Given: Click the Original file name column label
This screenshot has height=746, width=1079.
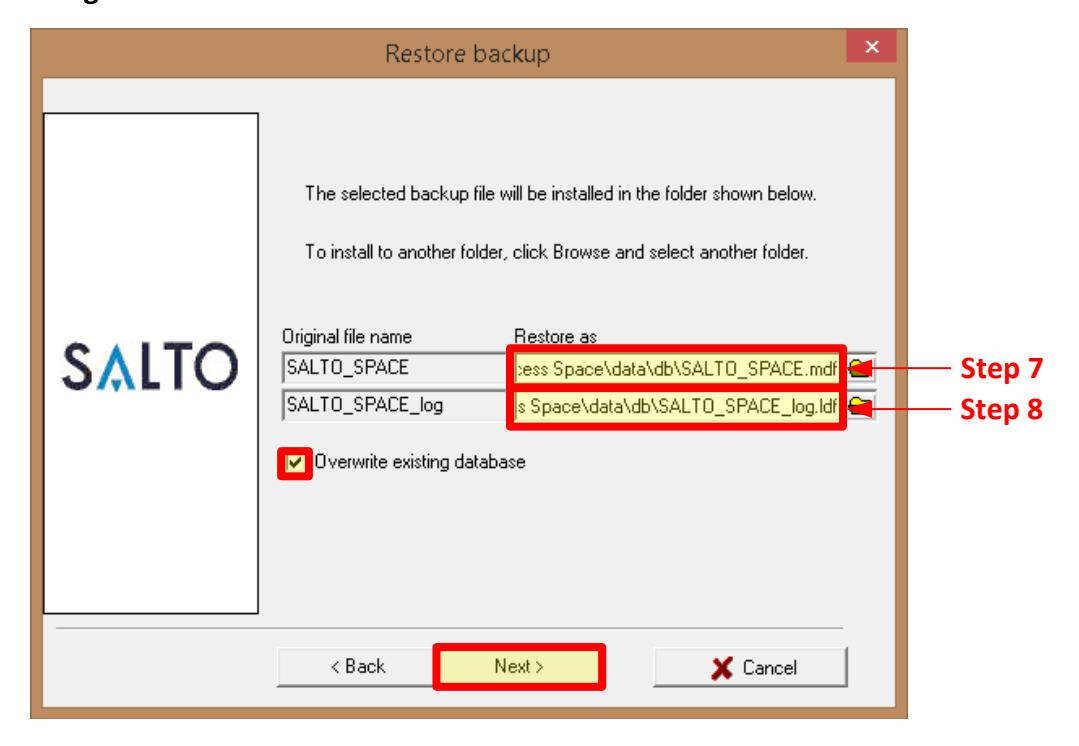Looking at the screenshot, I should [347, 337].
